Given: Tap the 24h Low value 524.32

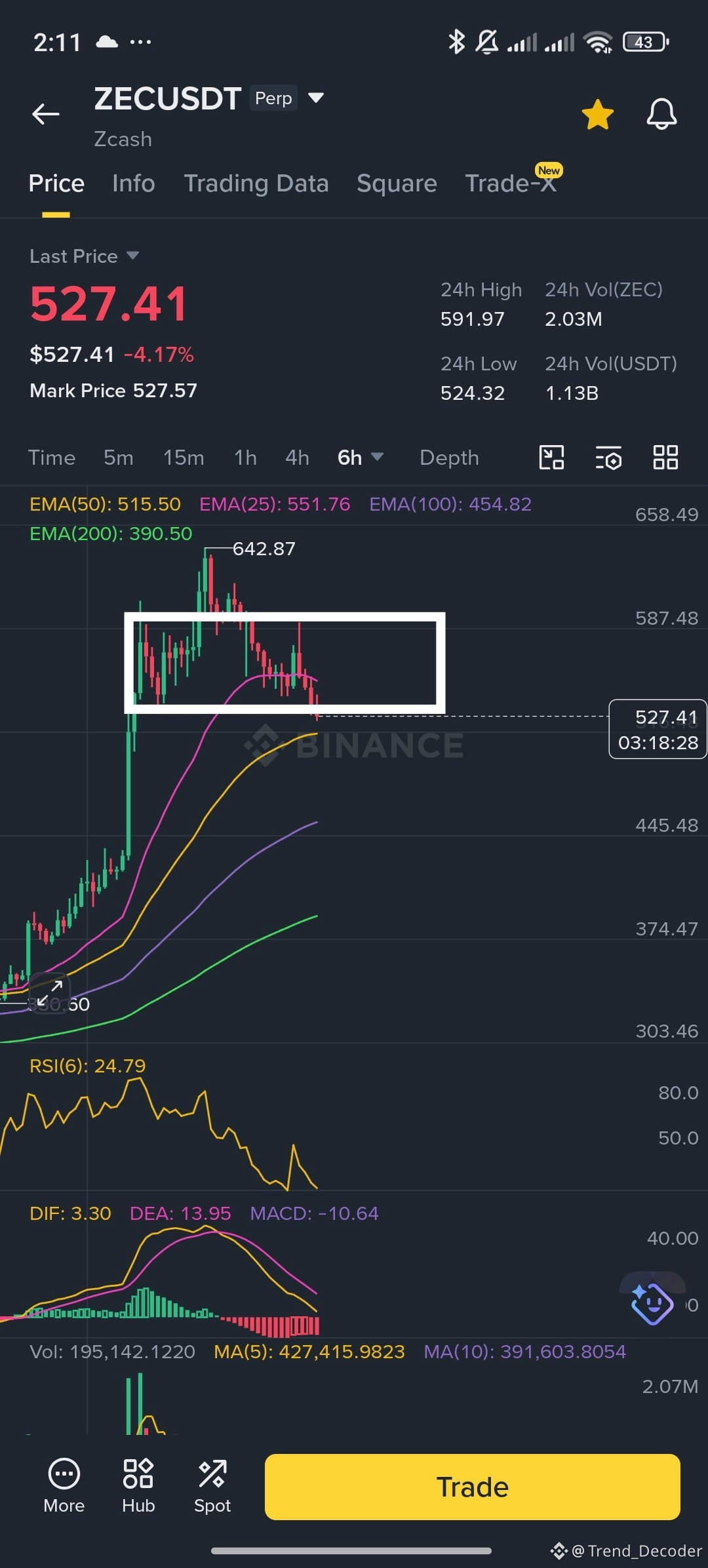Looking at the screenshot, I should 473,393.
